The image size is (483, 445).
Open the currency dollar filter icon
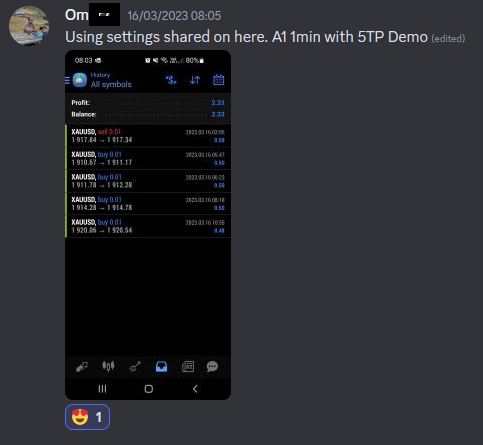[171, 80]
